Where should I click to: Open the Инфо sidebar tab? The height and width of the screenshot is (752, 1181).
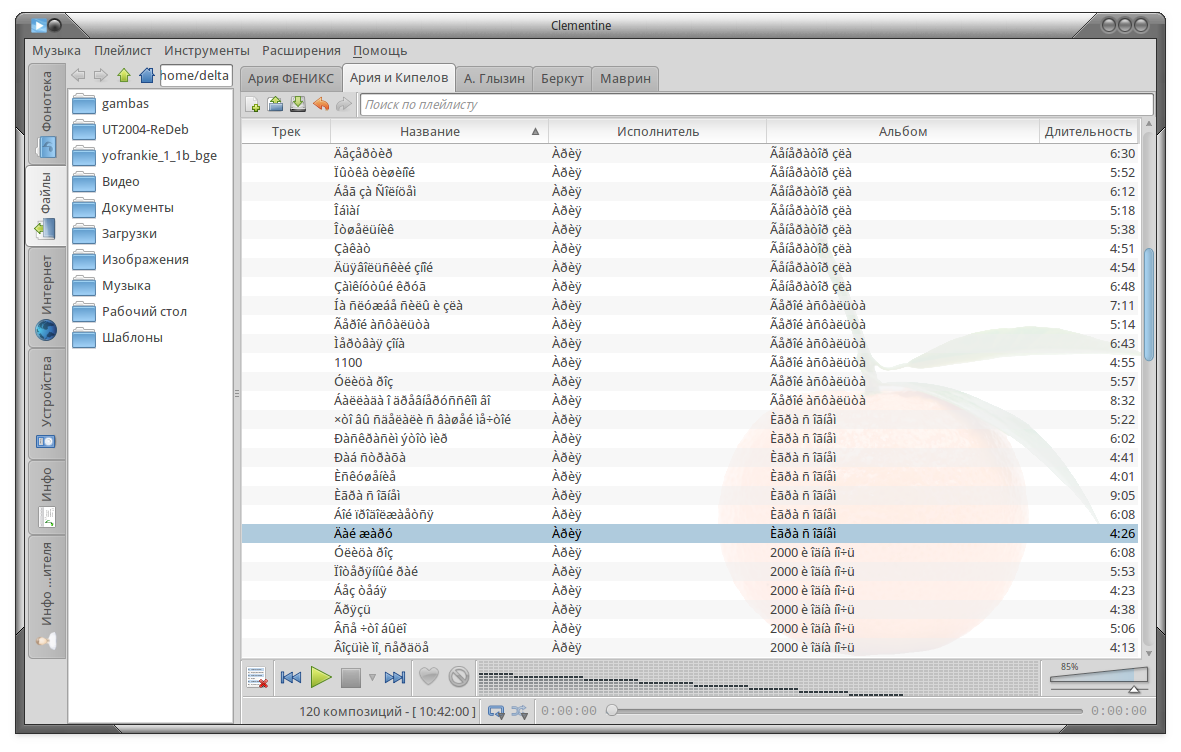pyautogui.click(x=47, y=497)
